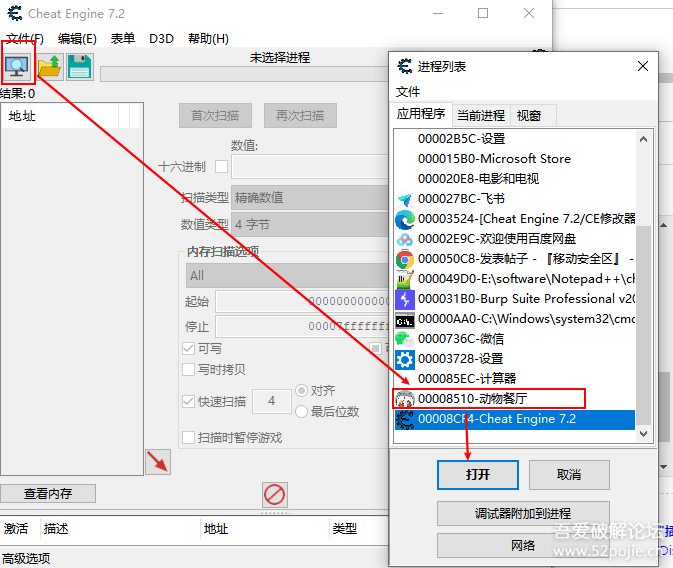673x568 pixels.
Task: Toggle the 十六进制 checkbox
Action: [221, 167]
